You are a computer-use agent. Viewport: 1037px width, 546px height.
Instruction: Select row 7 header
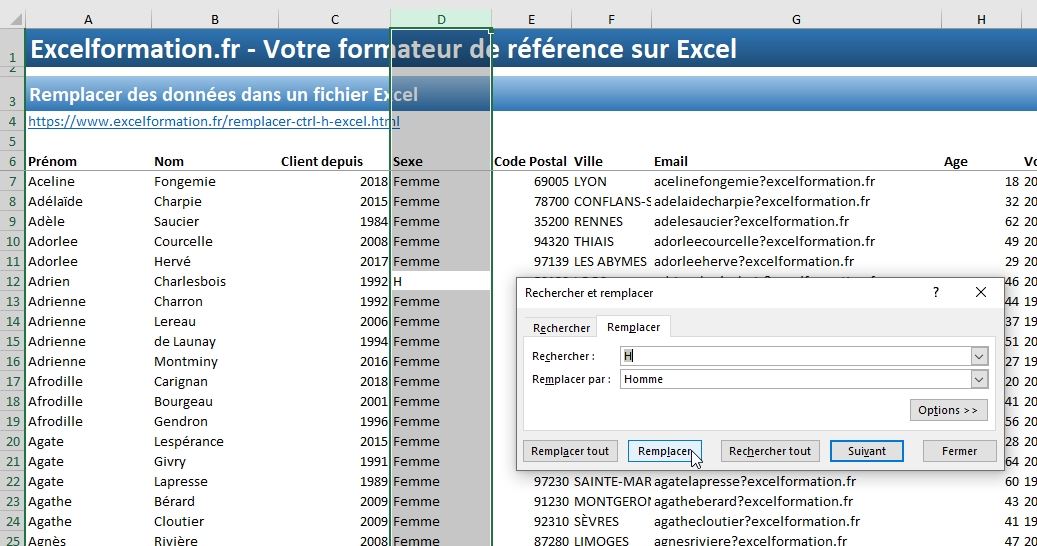click(x=13, y=181)
